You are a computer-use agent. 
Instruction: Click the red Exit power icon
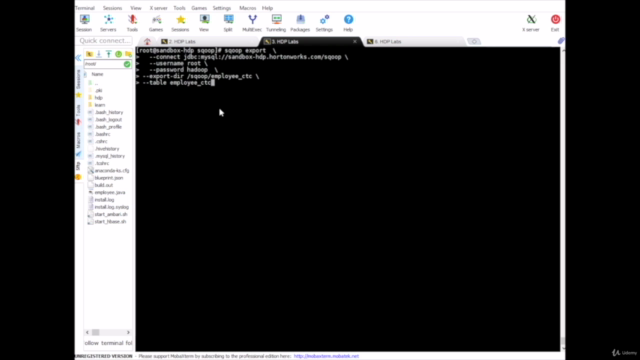tap(555, 23)
